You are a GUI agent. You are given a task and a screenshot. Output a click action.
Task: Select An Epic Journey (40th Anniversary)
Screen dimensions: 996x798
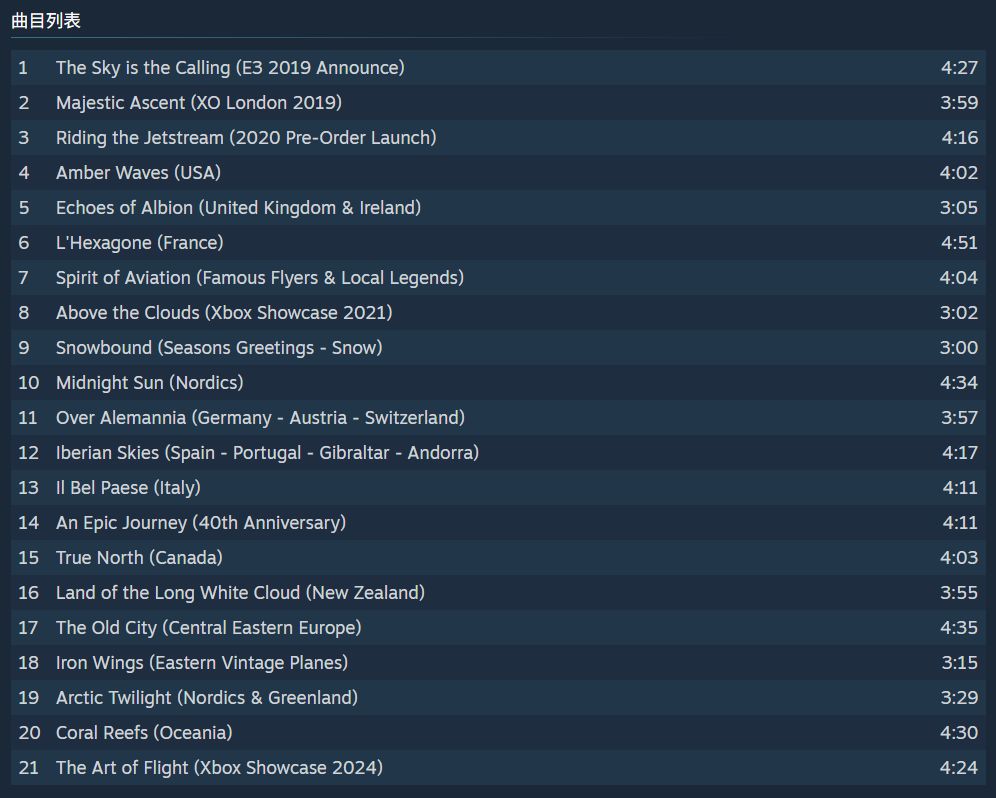tap(498, 522)
